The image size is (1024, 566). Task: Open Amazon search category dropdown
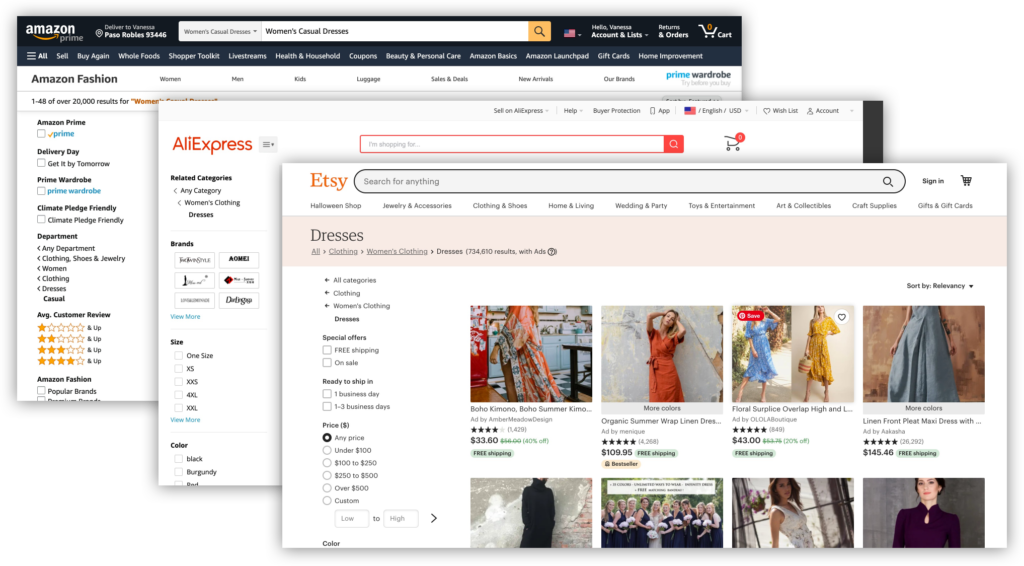coord(220,31)
